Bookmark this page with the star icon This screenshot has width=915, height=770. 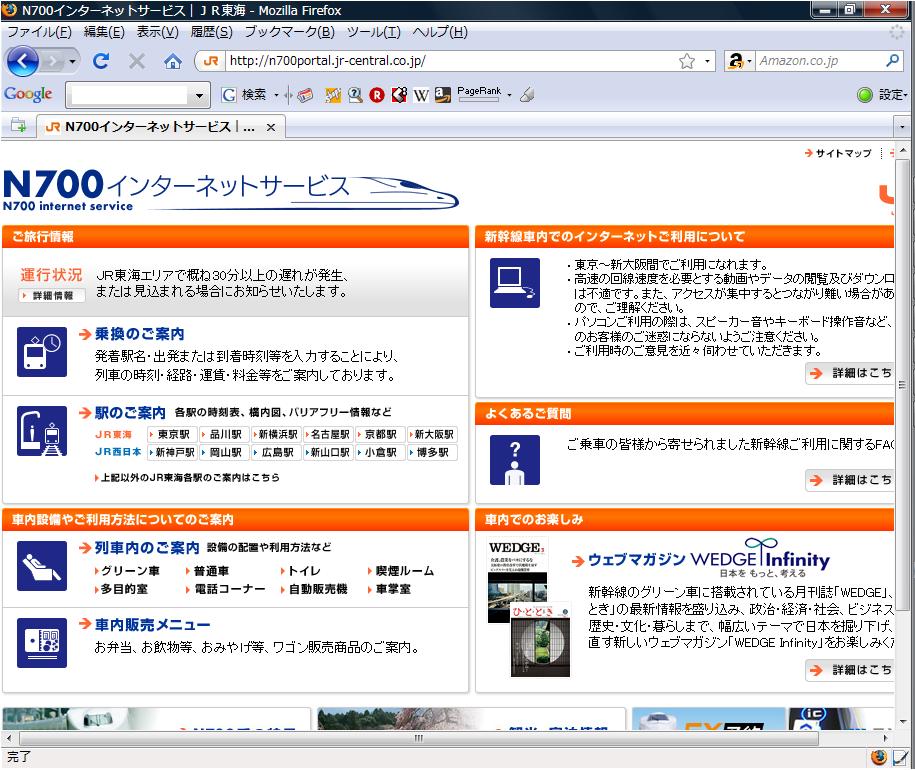click(687, 61)
